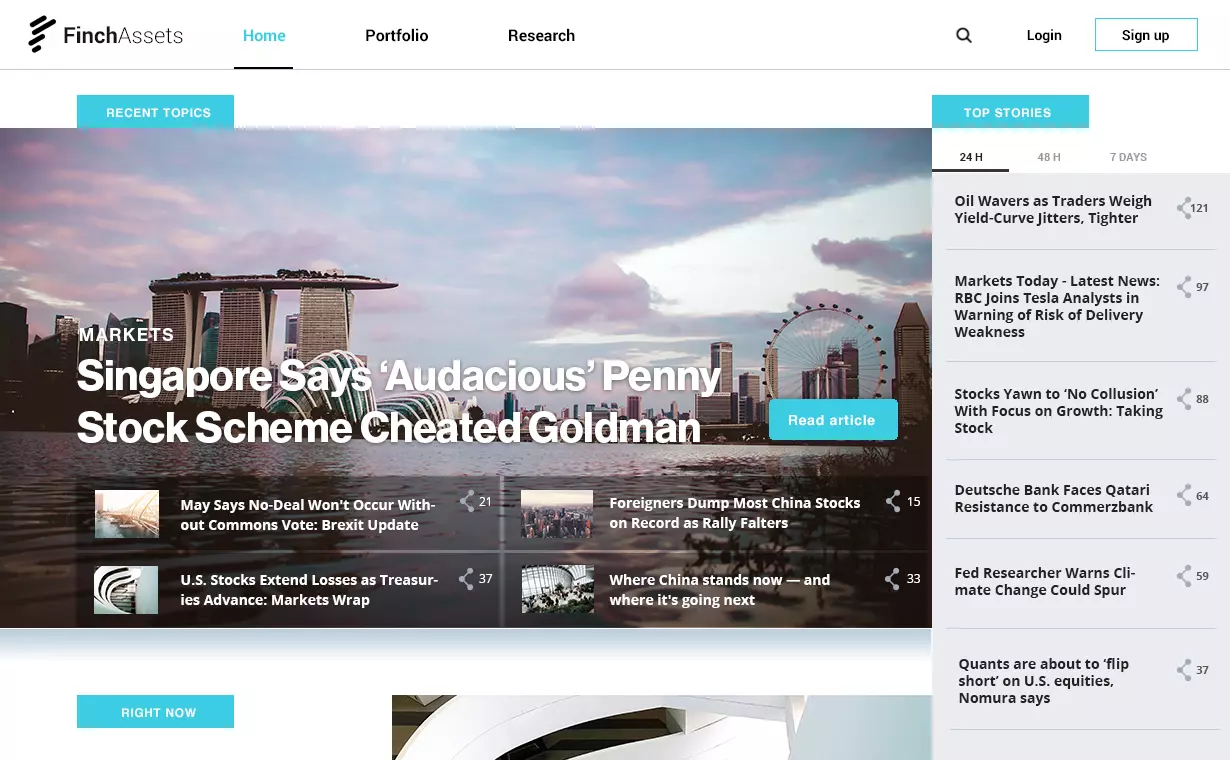Select the 7 DAYS tab
Image resolution: width=1230 pixels, height=760 pixels.
(1128, 157)
